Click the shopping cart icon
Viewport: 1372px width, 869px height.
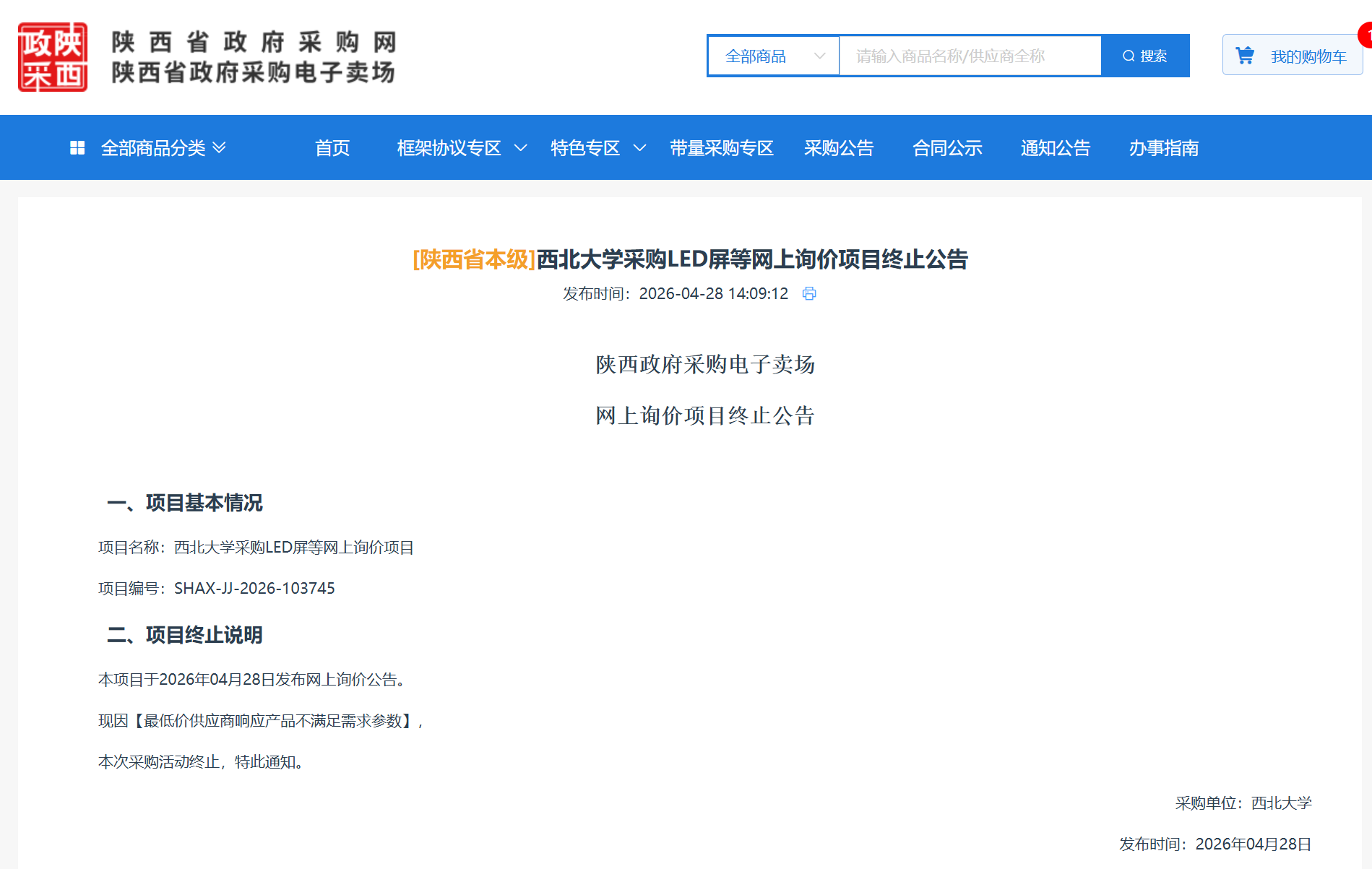click(1244, 56)
